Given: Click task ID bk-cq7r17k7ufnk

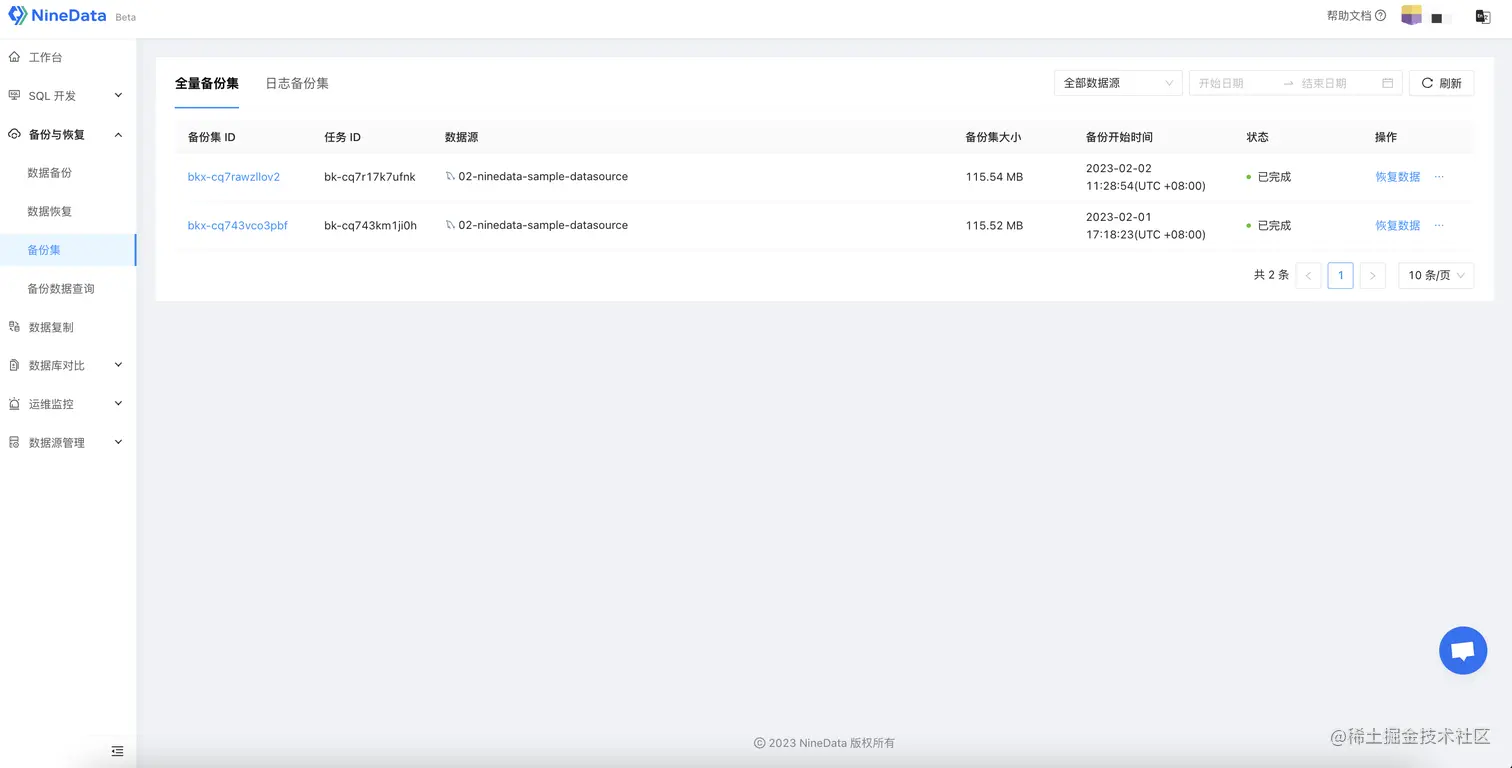Looking at the screenshot, I should (370, 177).
